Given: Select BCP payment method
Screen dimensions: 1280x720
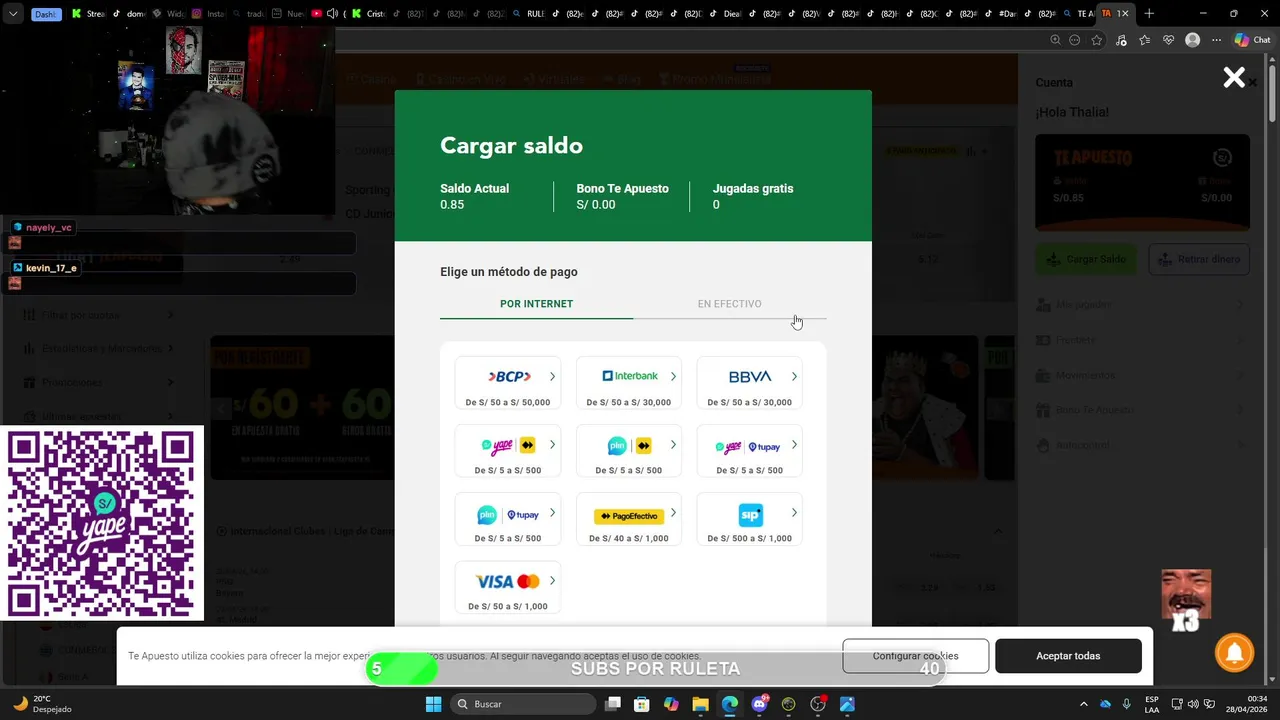Looking at the screenshot, I should click(508, 383).
